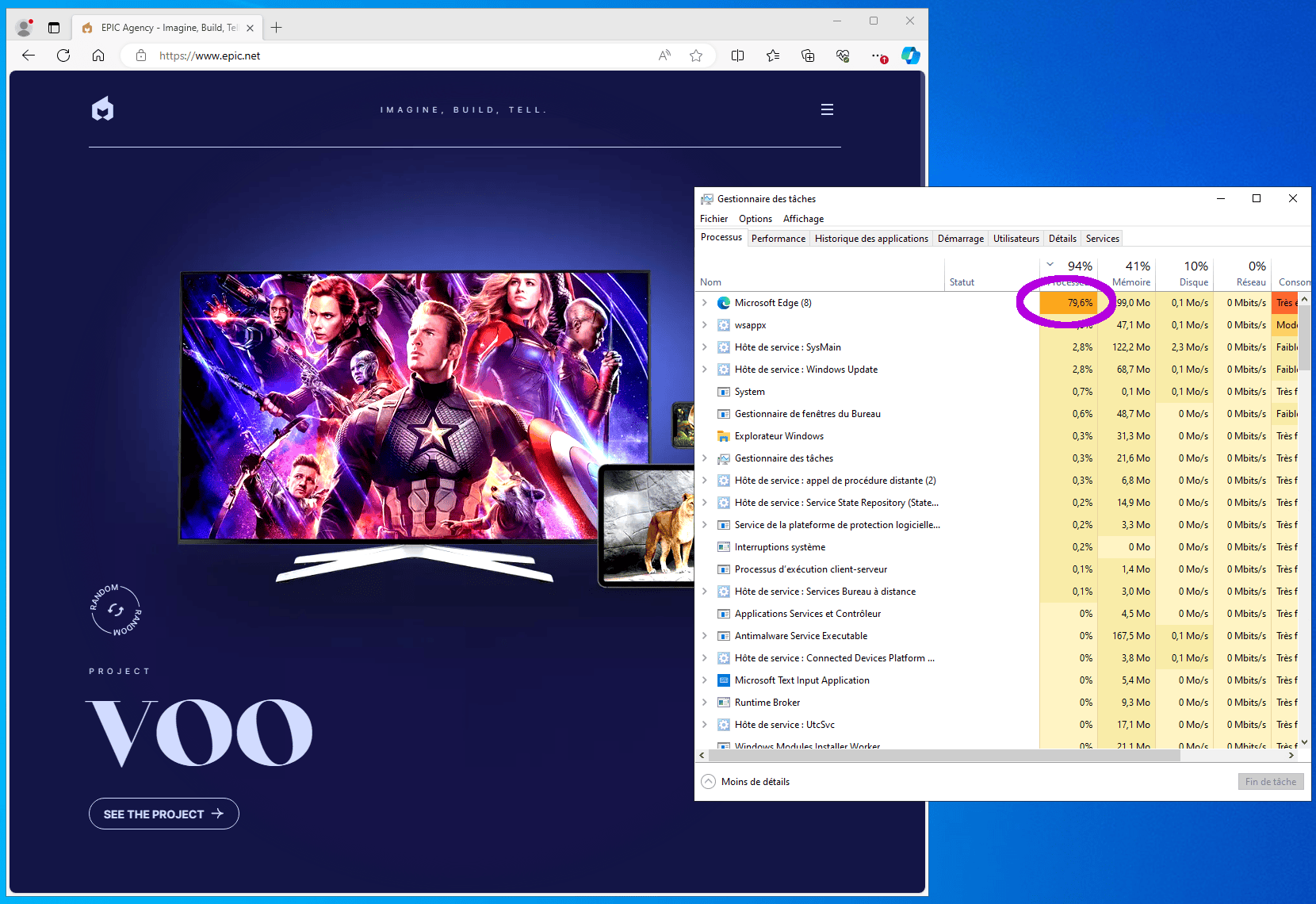Expand the Microsoft Edge (8) process
Image resolution: width=1316 pixels, height=904 pixels.
coord(704,303)
